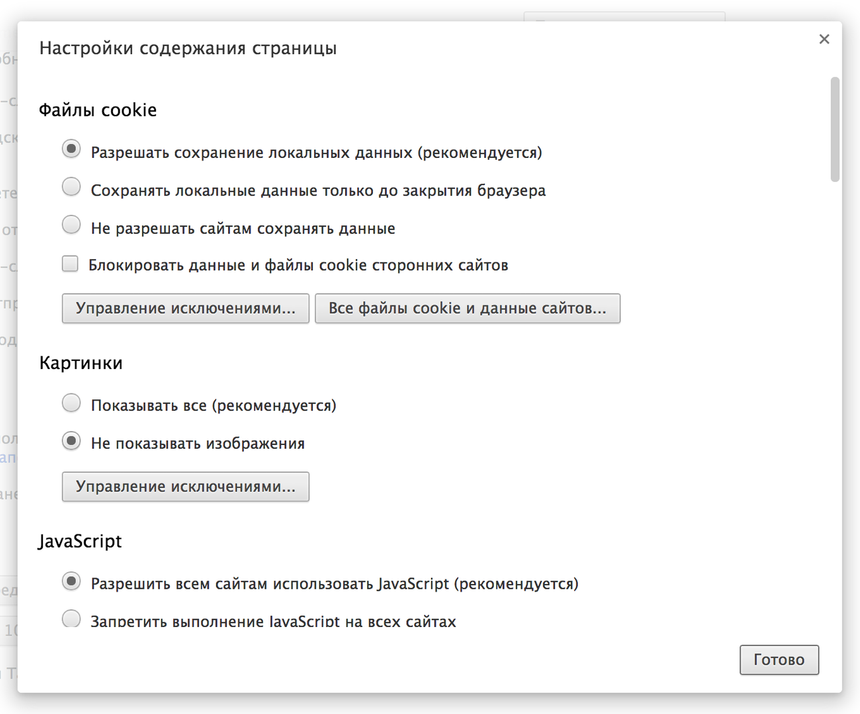Select 'Не разрешать сайтам сохранять данные' option

coord(71,225)
